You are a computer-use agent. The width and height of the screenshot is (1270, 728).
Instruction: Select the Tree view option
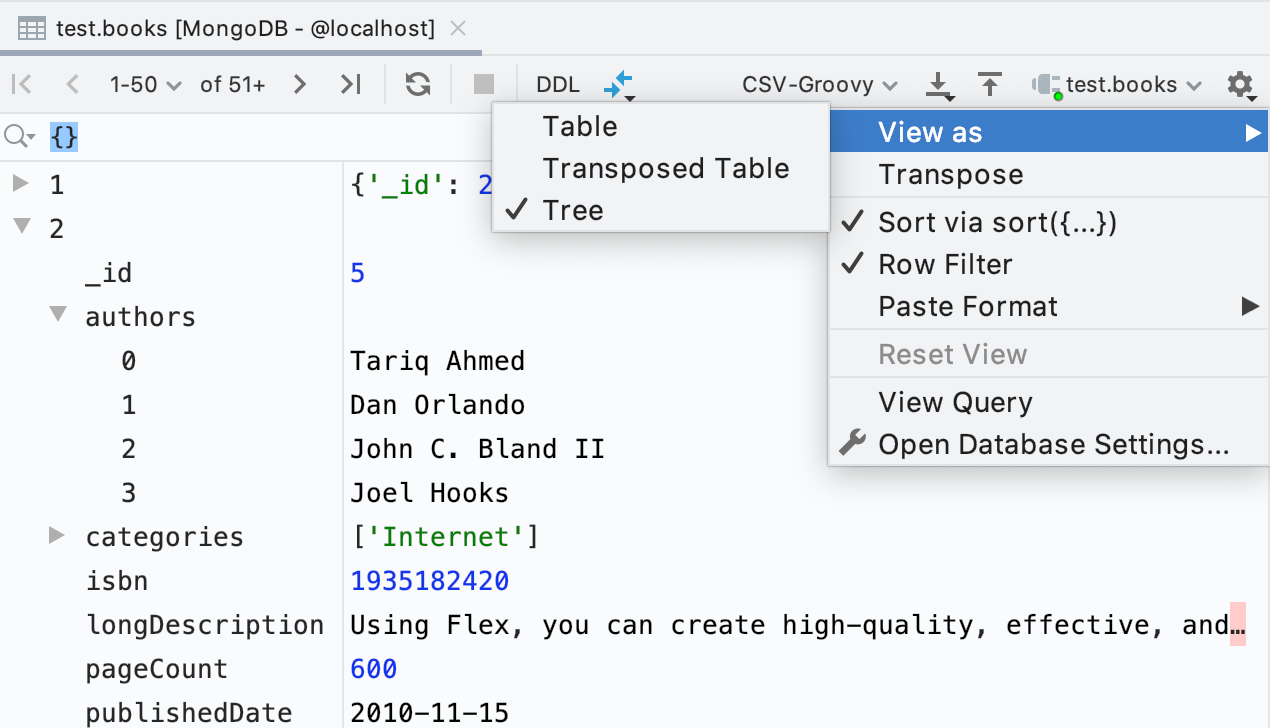point(573,211)
